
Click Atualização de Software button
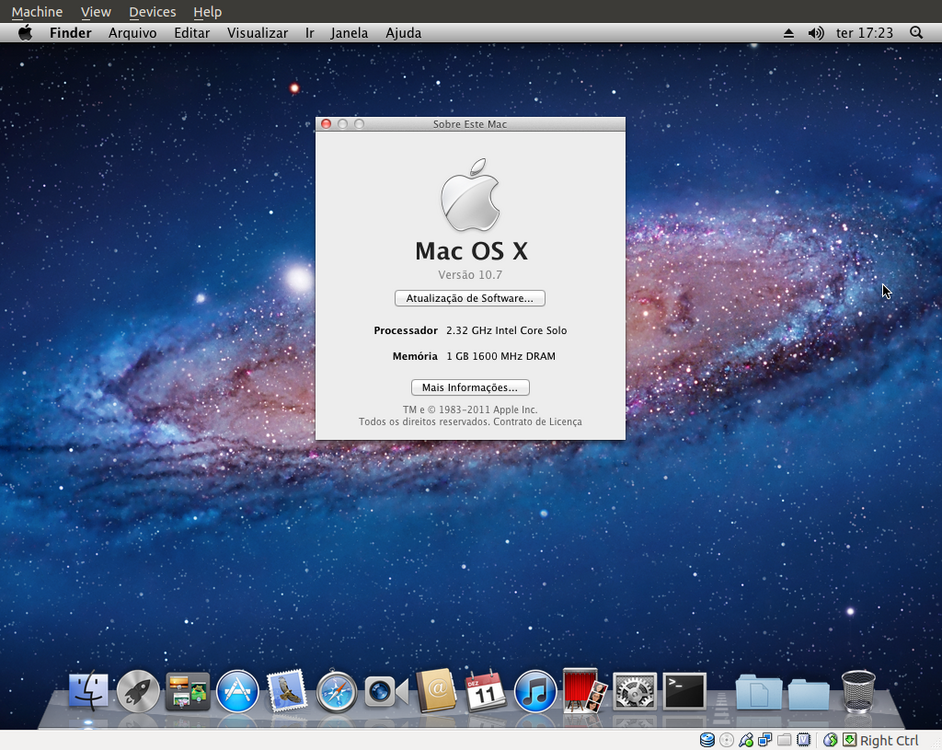pyautogui.click(x=470, y=298)
